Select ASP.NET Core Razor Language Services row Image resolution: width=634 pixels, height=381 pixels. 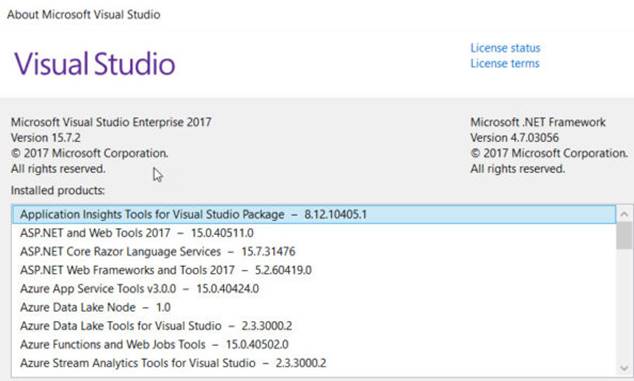pyautogui.click(x=314, y=252)
